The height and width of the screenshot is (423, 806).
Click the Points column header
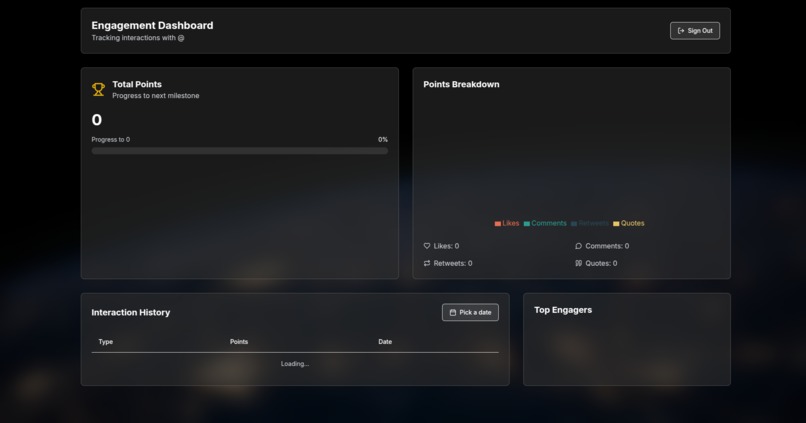[239, 342]
